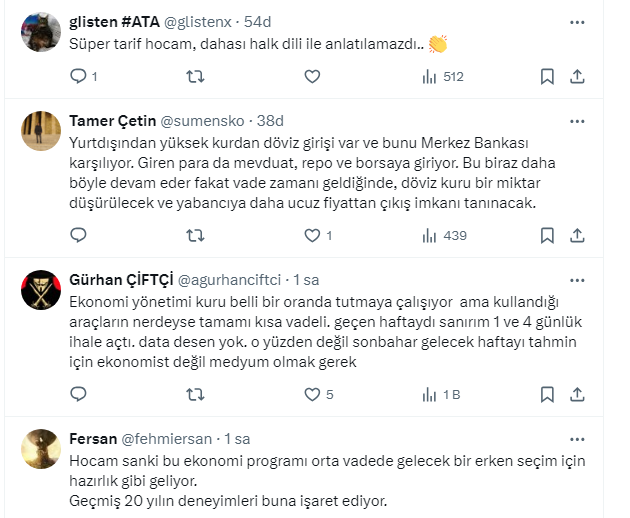Retweet glisten #ATA's tweet

coord(196,76)
